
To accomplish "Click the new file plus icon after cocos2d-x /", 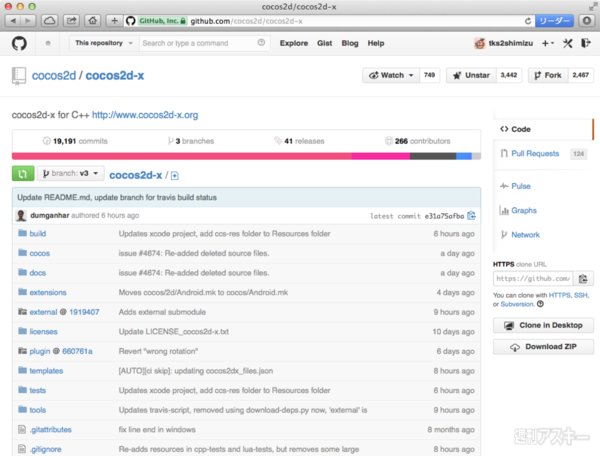I will point(174,176).
